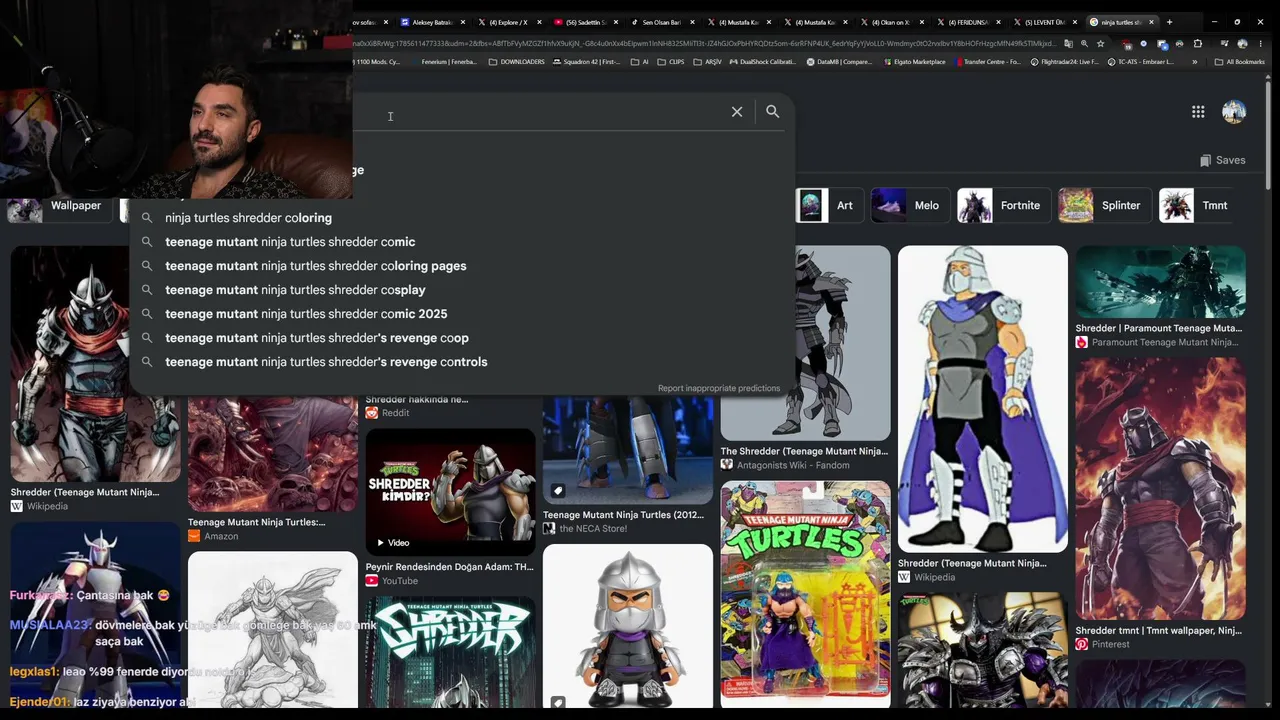
Task: Open the Google account avatar menu
Action: pyautogui.click(x=1234, y=112)
